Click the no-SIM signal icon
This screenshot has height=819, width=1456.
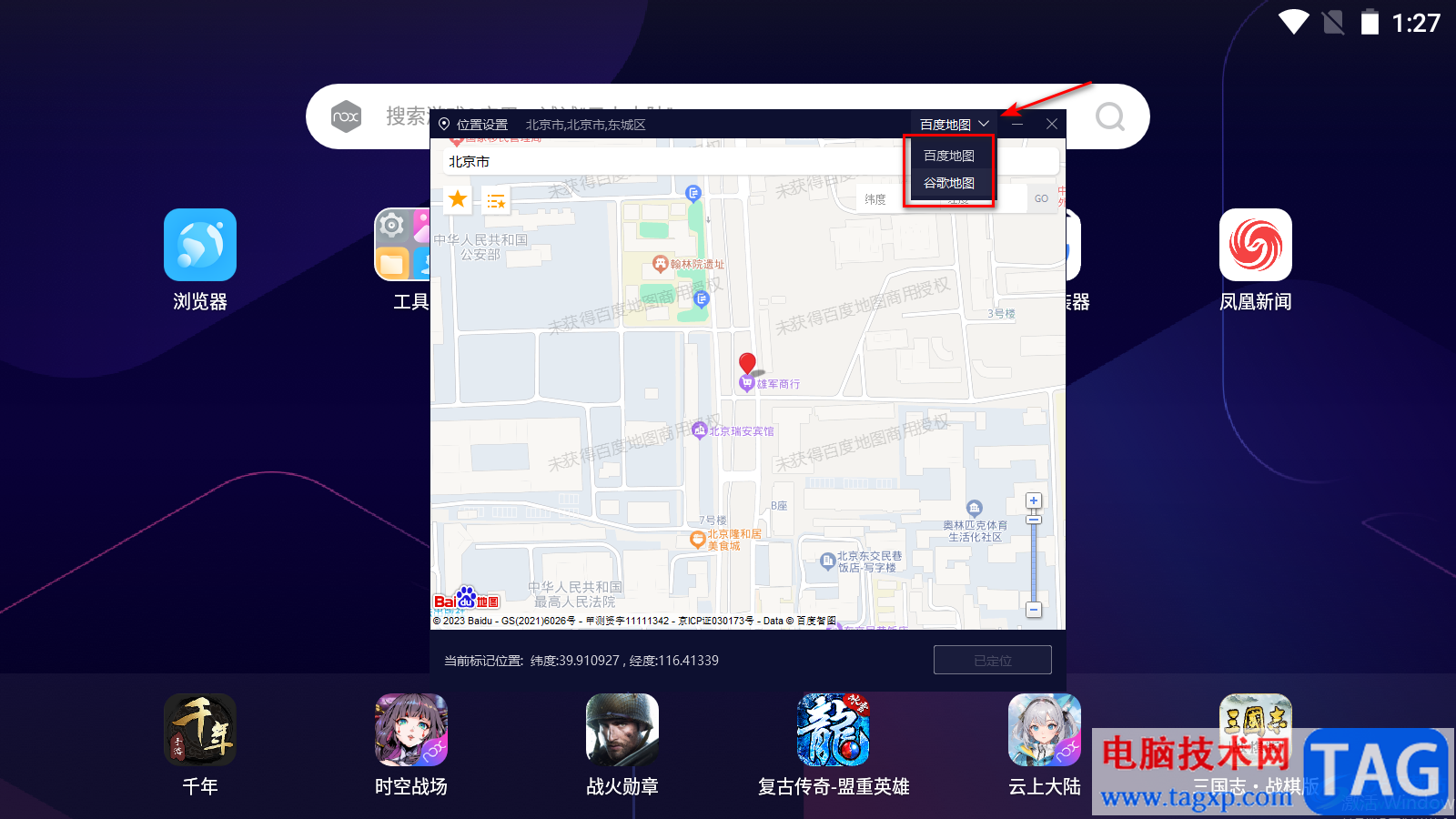(1333, 22)
